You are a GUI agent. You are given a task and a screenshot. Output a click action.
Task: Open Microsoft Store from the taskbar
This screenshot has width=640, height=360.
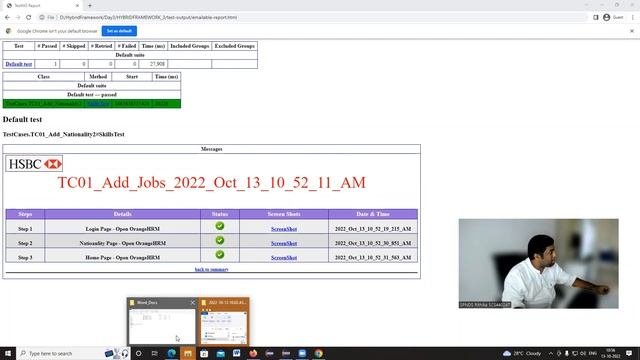204,353
